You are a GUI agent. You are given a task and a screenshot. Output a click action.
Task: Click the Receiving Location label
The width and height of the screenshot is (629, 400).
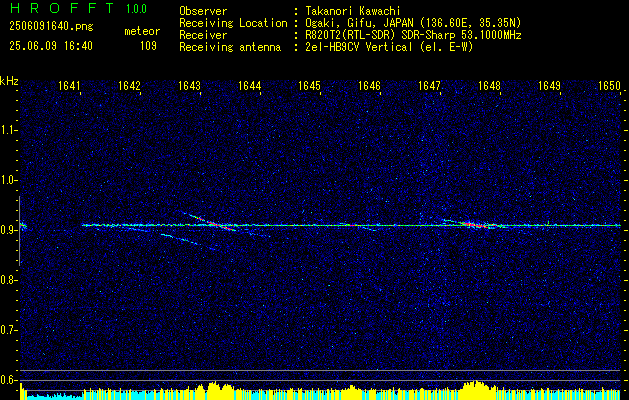[233, 23]
